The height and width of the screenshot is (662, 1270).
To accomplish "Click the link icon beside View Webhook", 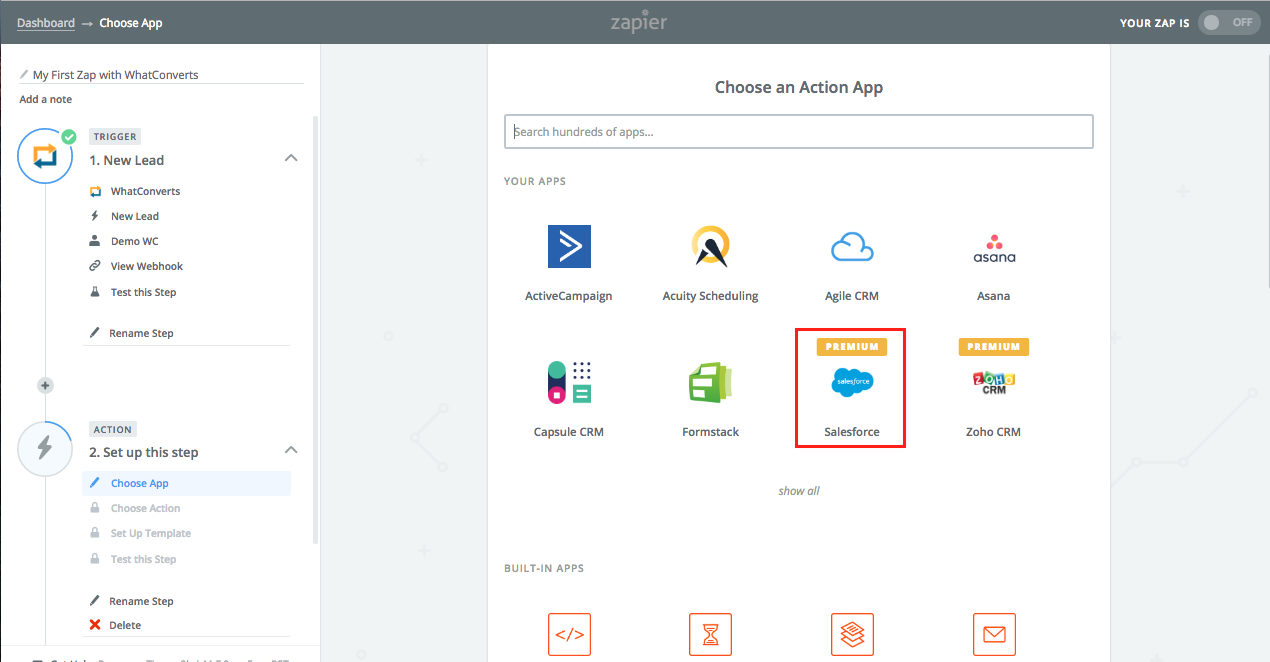I will pyautogui.click(x=95, y=266).
